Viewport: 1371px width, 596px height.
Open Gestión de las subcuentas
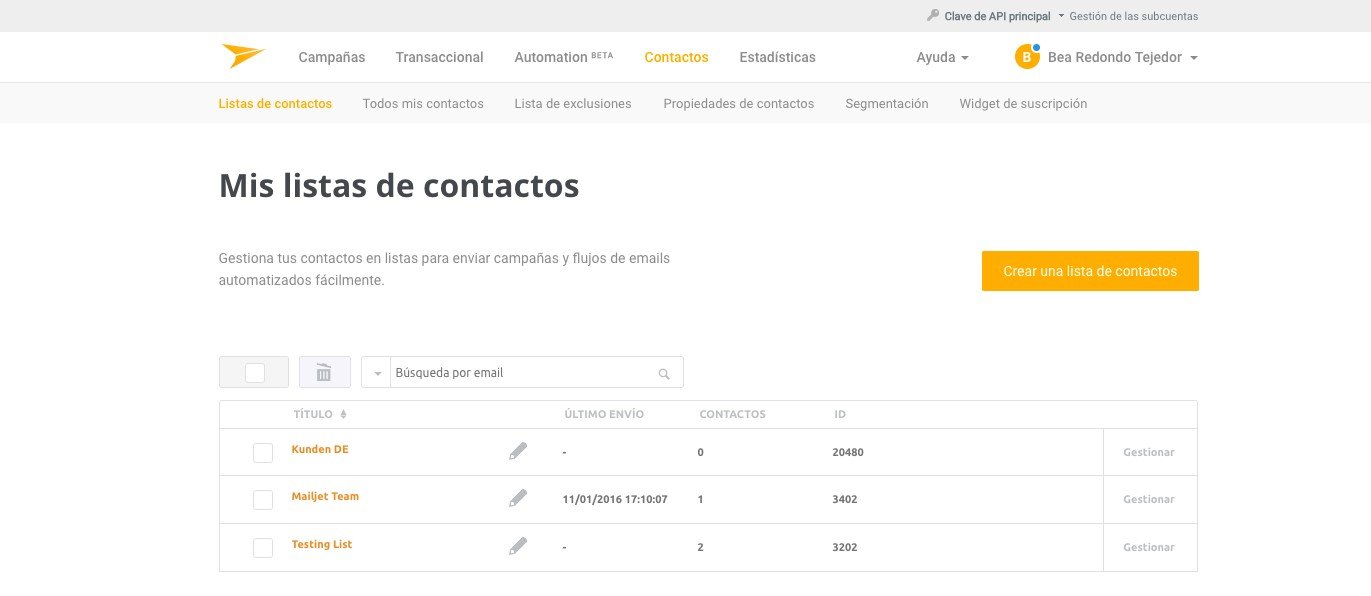point(1133,15)
